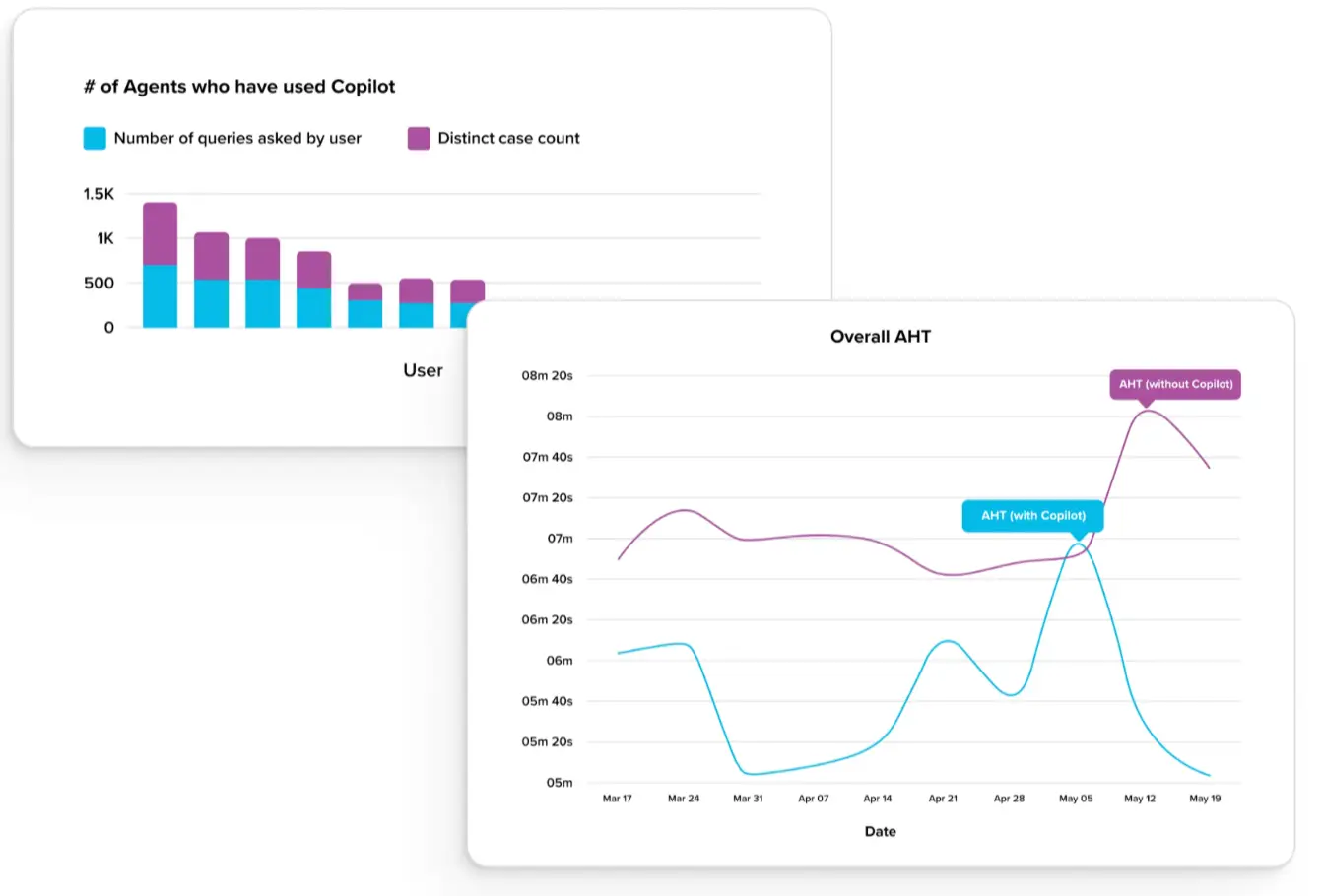This screenshot has height=896, width=1324.
Task: Select the tallest stacked bar
Action: coord(159,266)
